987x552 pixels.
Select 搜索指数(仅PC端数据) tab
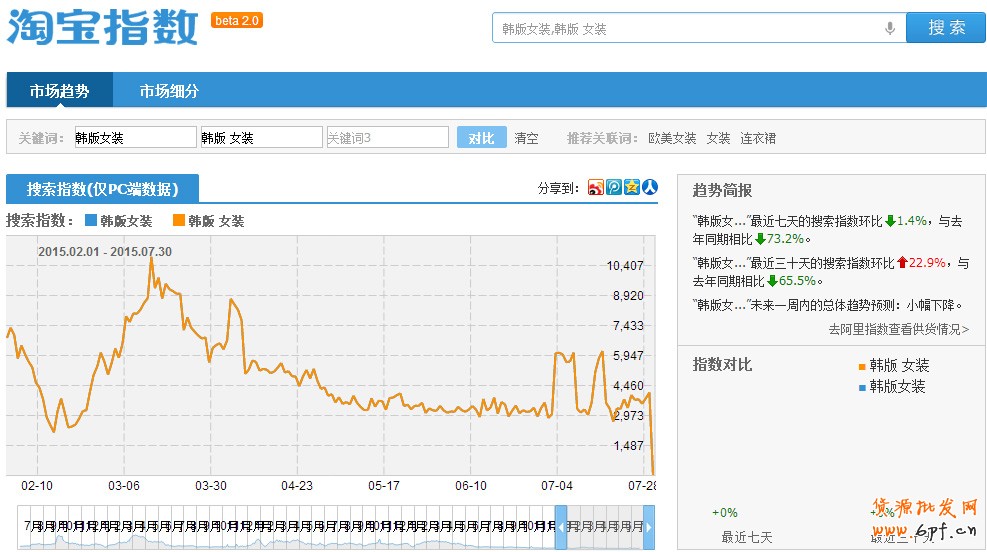[103, 189]
